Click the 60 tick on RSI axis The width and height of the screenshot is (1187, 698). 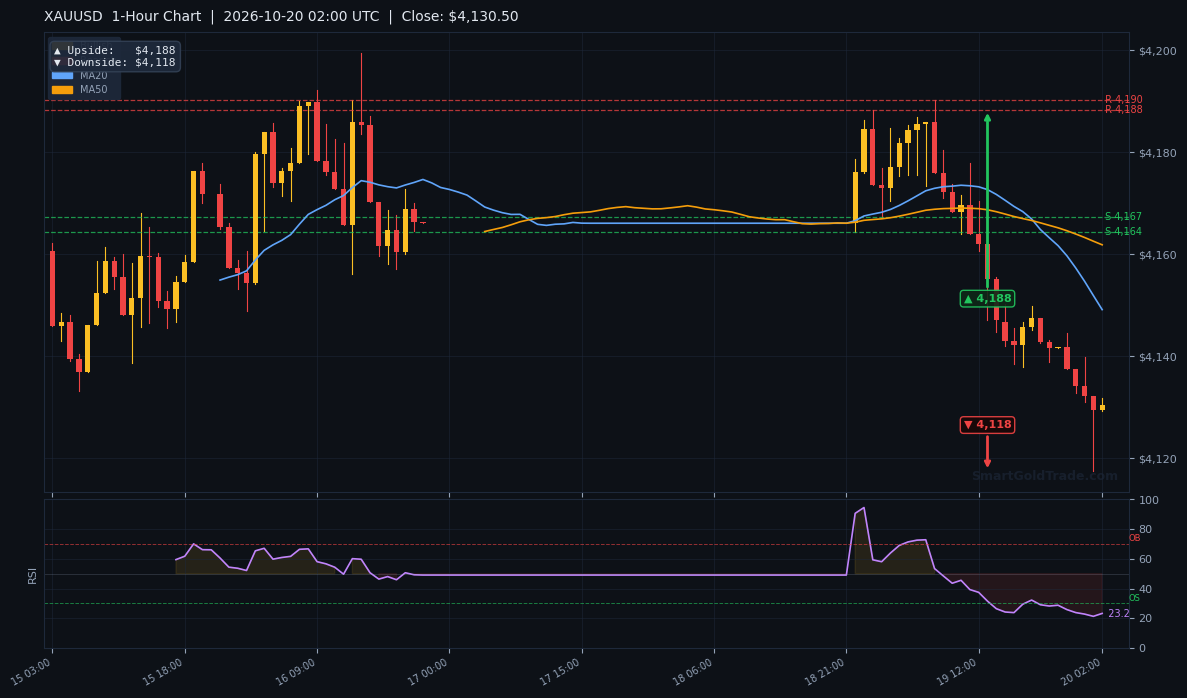point(1145,559)
